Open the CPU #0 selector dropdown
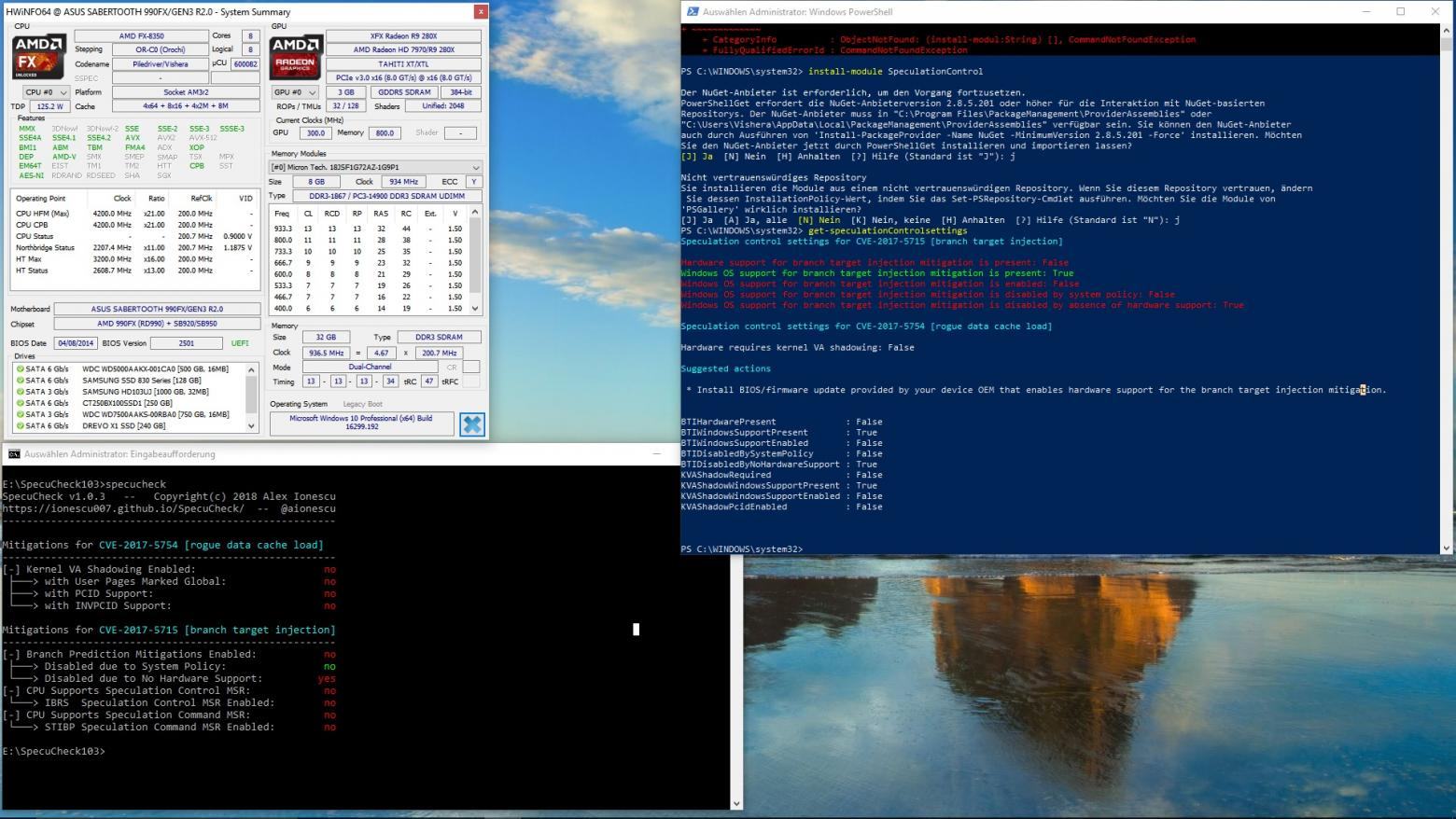The width and height of the screenshot is (1456, 819). coord(46,92)
